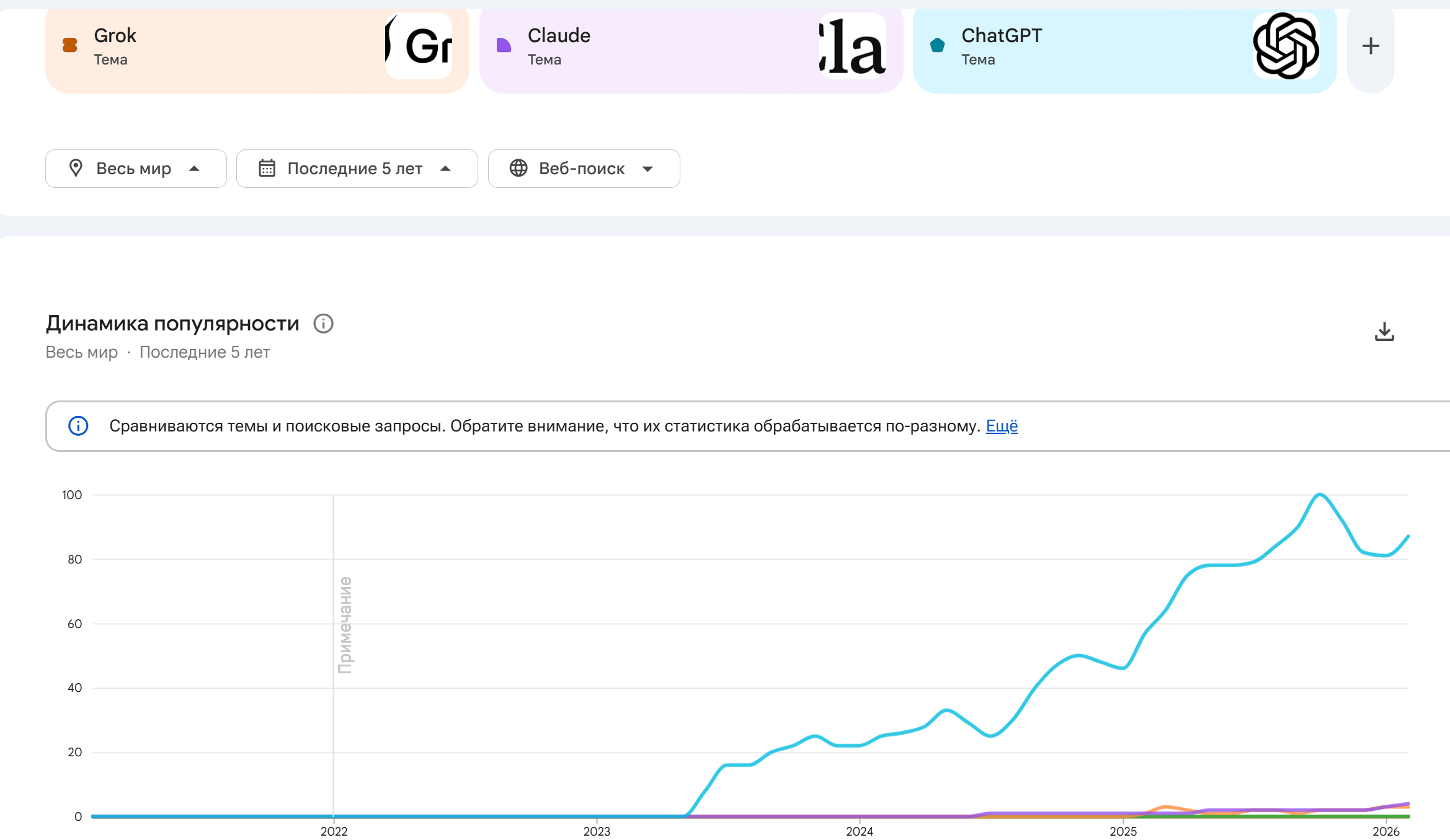
Task: Open the Весь мир region dropdown
Action: click(136, 169)
